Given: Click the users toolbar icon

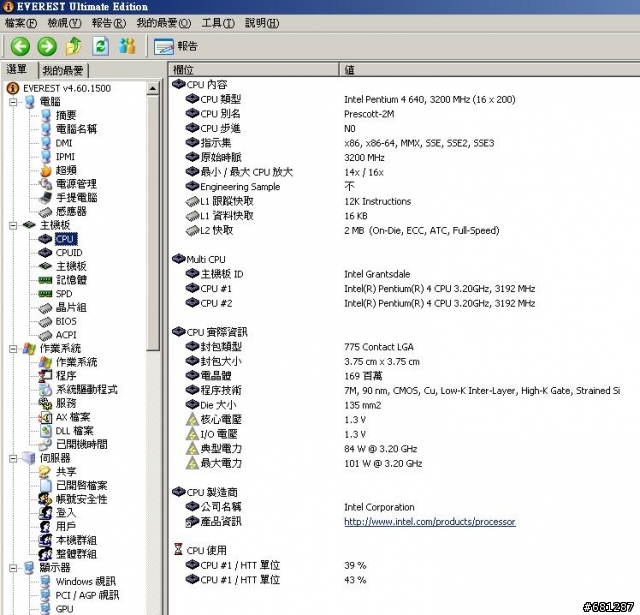Looking at the screenshot, I should pos(127,46).
